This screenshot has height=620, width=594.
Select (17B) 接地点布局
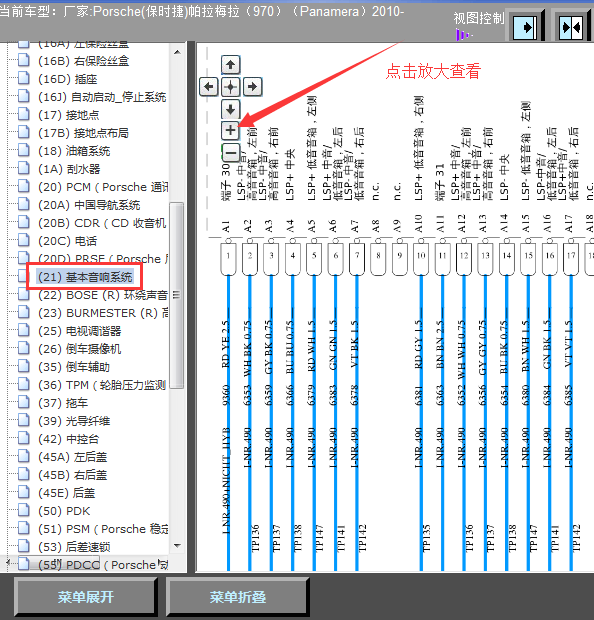(x=83, y=133)
